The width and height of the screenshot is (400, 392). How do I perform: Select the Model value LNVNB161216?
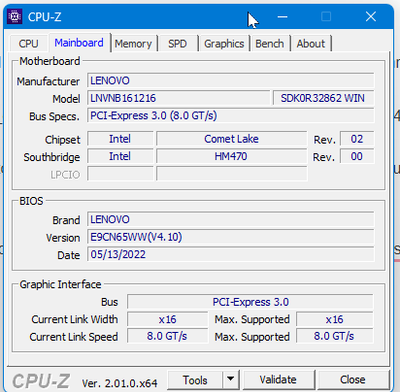[179, 98]
